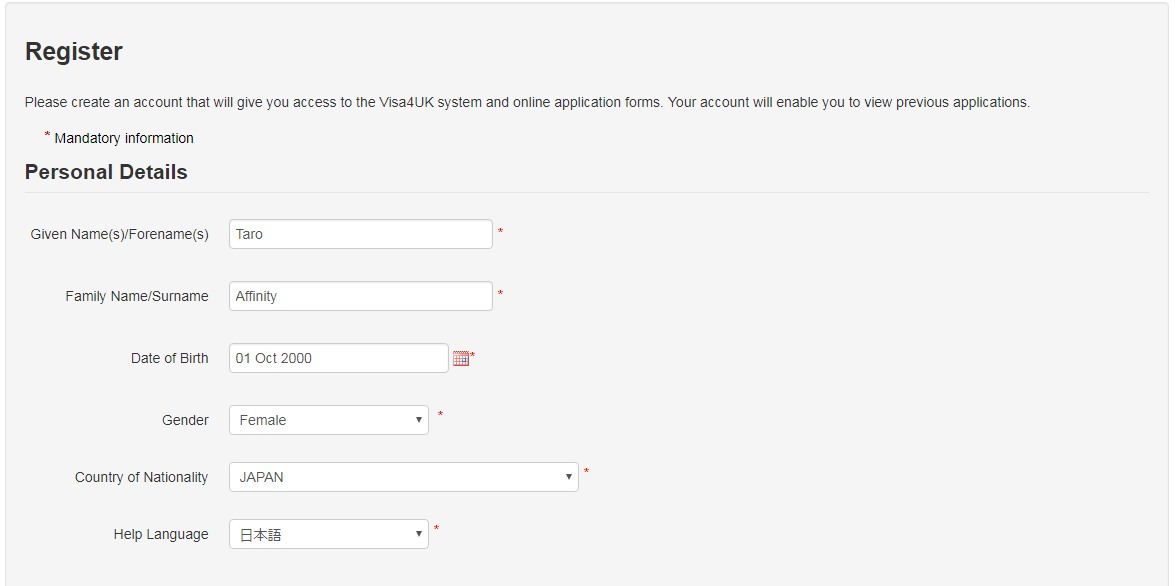
Task: Open the Help Language dropdown
Action: pos(328,534)
